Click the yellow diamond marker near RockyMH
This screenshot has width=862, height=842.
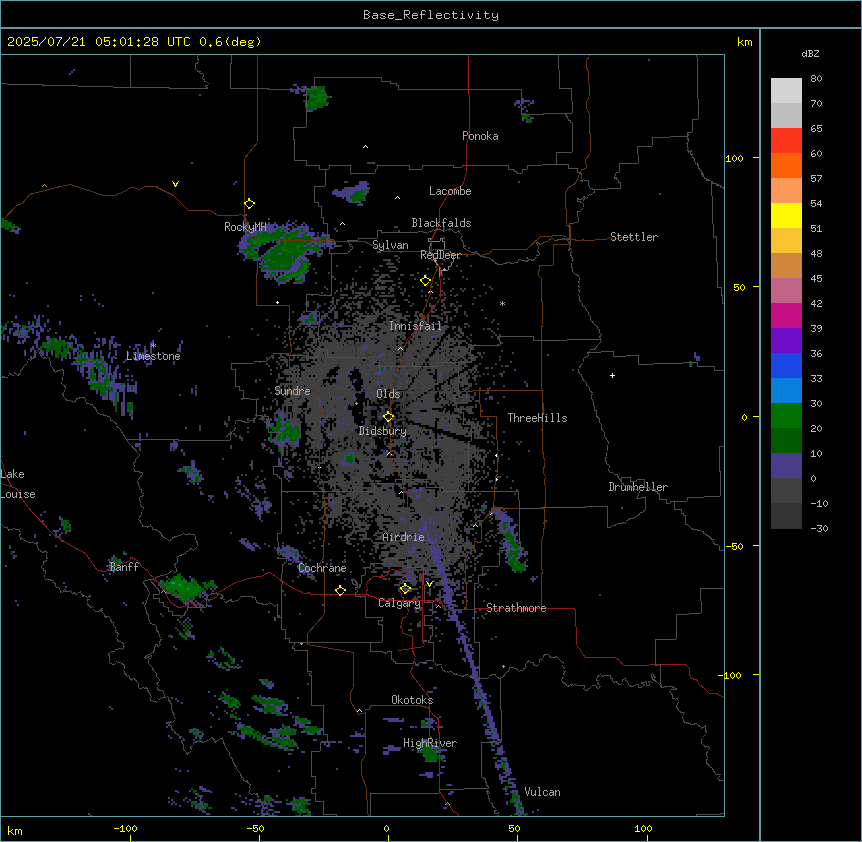[x=249, y=203]
